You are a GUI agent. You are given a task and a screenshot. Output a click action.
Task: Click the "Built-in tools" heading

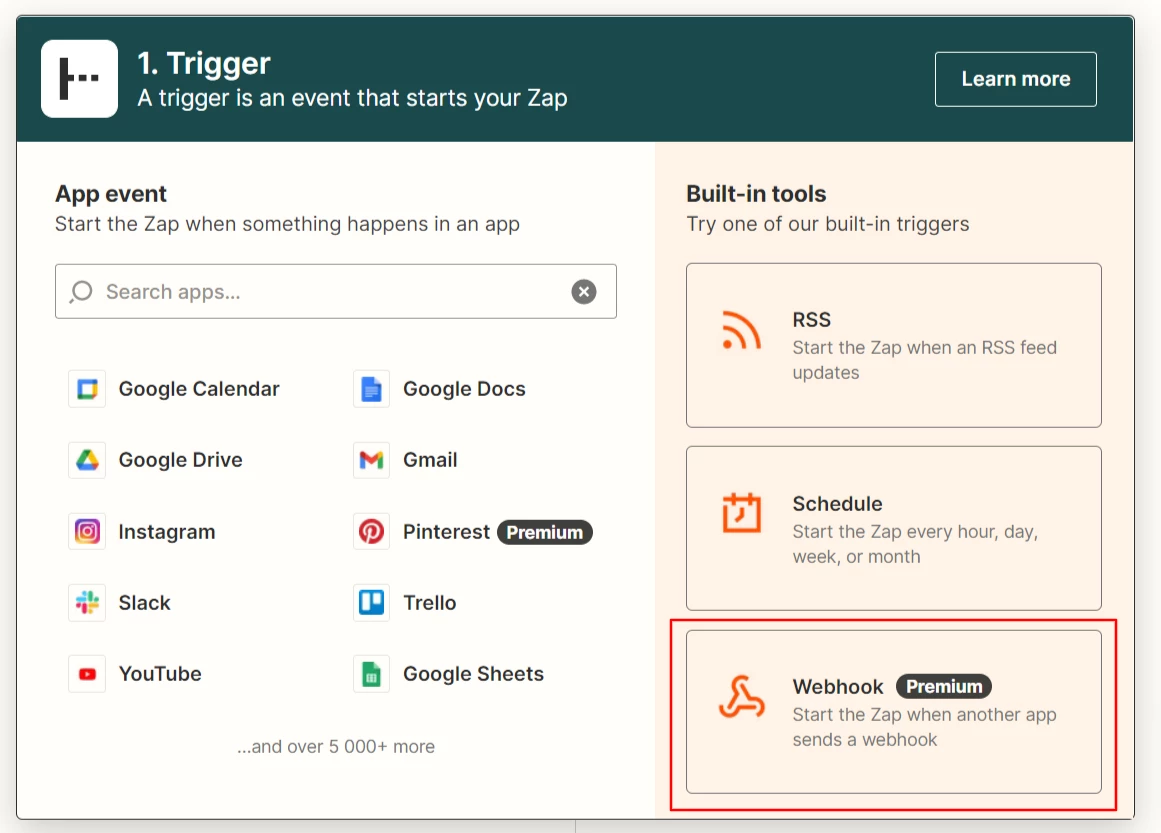click(756, 194)
